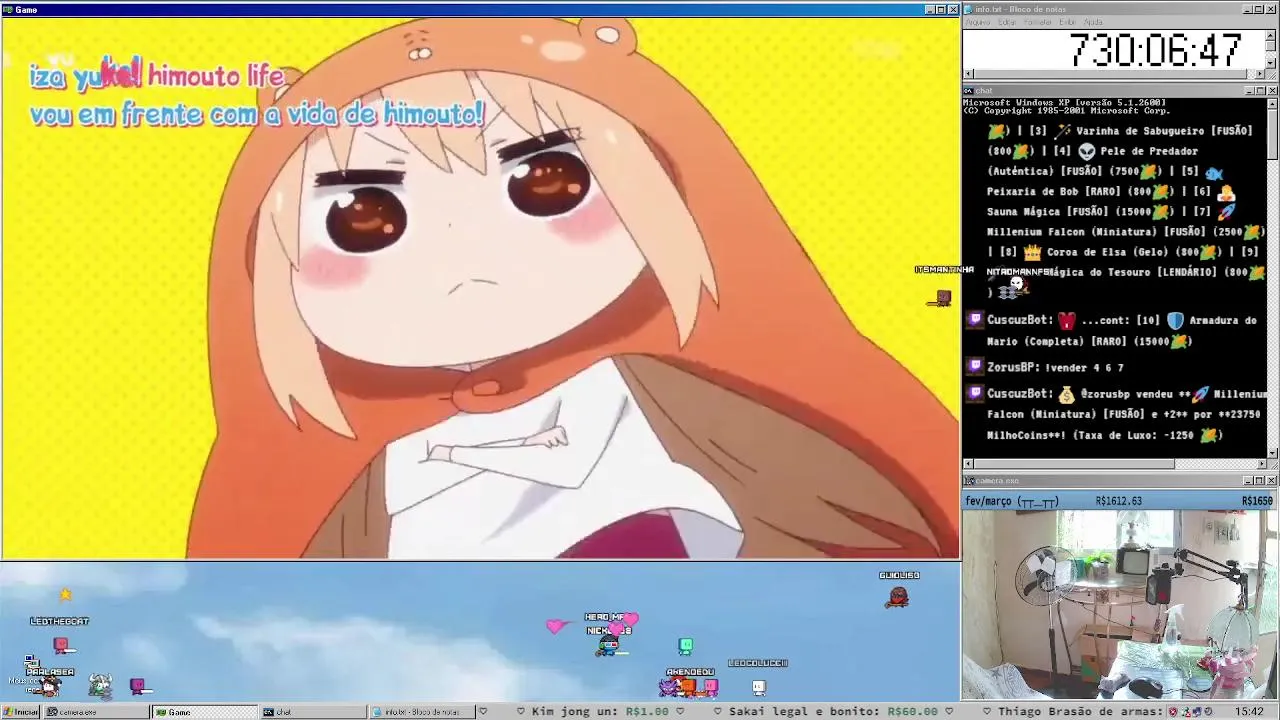Viewport: 1280px width, 720px height.
Task: Click Notepad vertical scrollbar down arrow
Action: (1272, 64)
